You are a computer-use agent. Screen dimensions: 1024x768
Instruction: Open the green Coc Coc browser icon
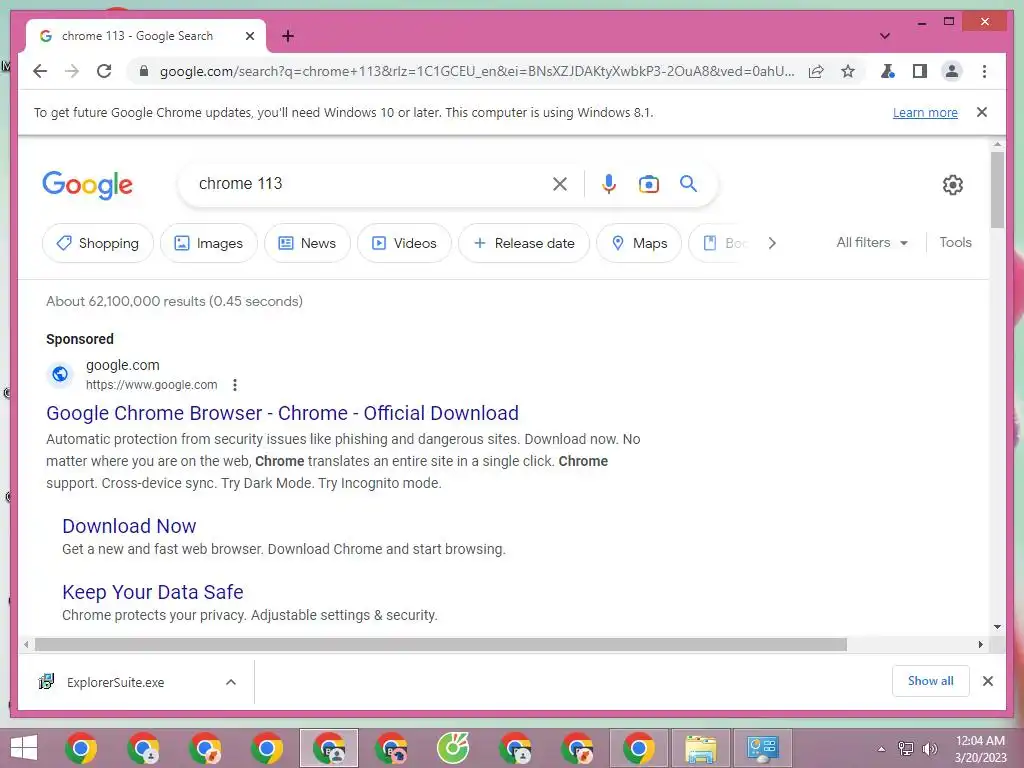click(453, 748)
